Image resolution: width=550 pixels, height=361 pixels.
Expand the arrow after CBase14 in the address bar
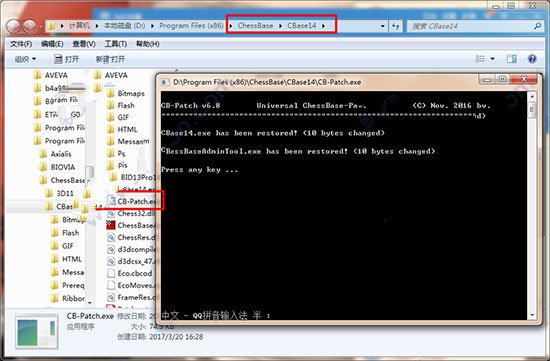pos(323,26)
